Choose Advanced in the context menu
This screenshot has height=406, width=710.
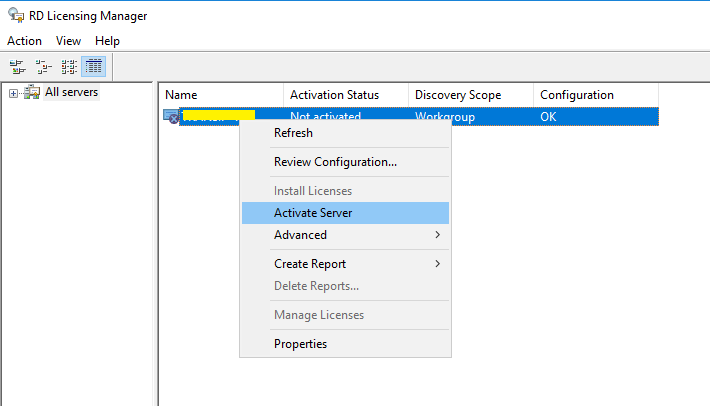click(x=345, y=235)
